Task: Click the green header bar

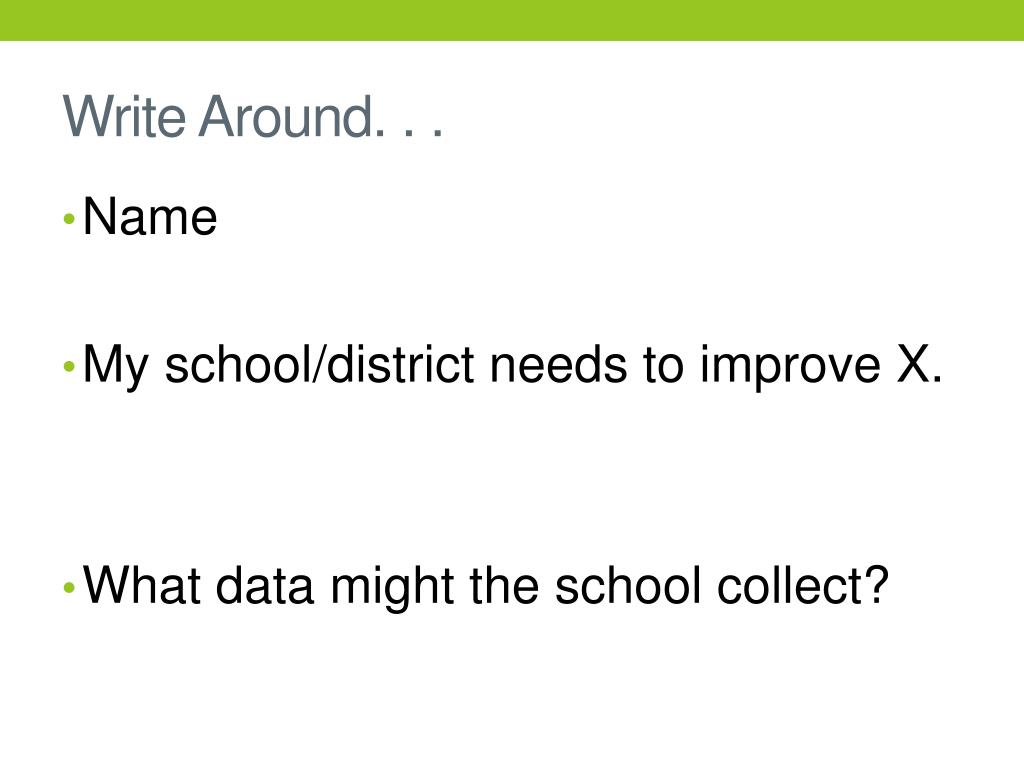Action: coord(512,20)
